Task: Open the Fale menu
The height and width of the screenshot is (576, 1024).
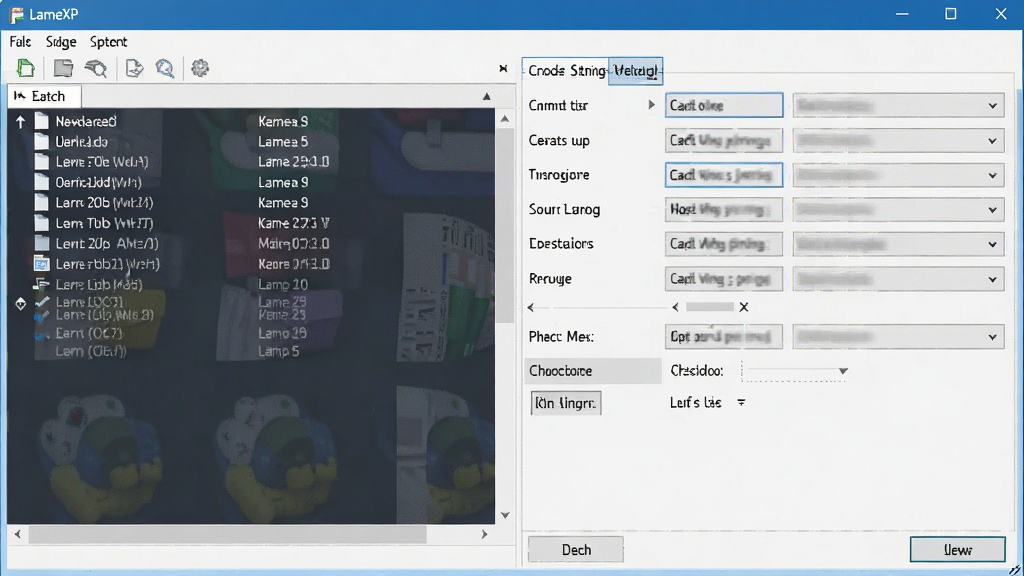Action: 20,42
